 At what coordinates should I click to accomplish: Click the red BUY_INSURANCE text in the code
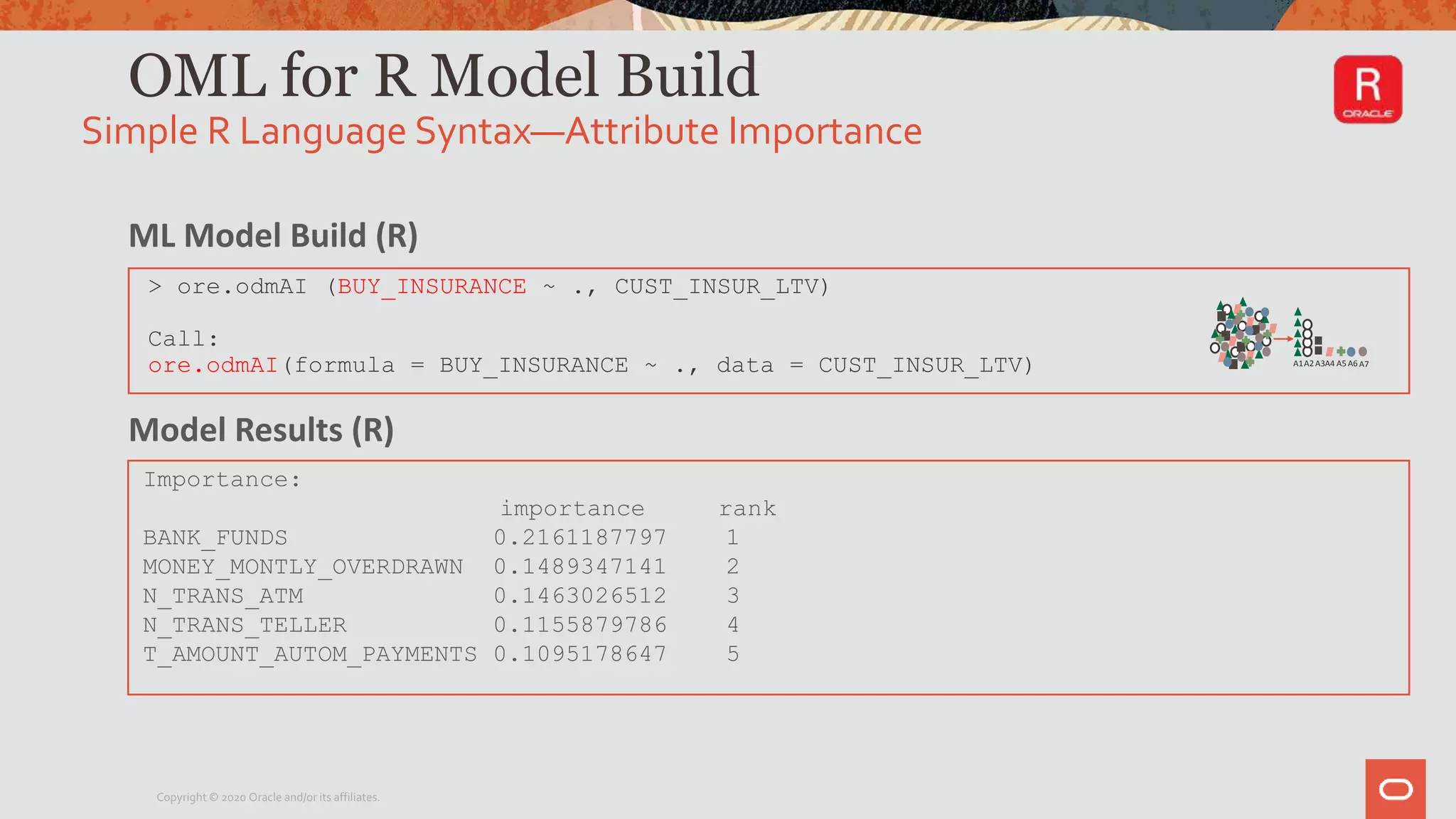pyautogui.click(x=432, y=287)
